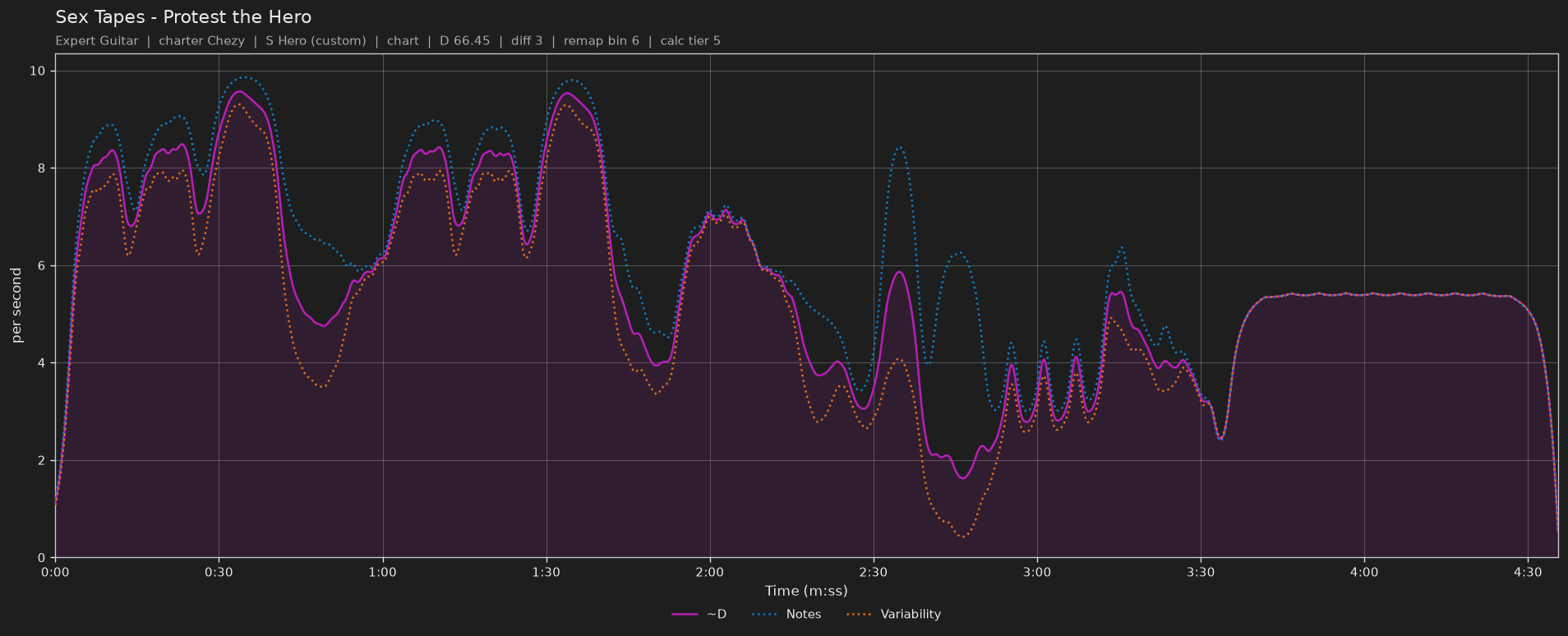
Task: Click the 3:00 x-axis tick label
Action: 1037,572
